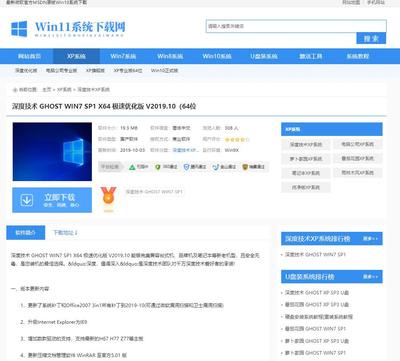
Task: Open 硬盘安装系统教程 ranking link
Action: pyautogui.click(x=319, y=316)
